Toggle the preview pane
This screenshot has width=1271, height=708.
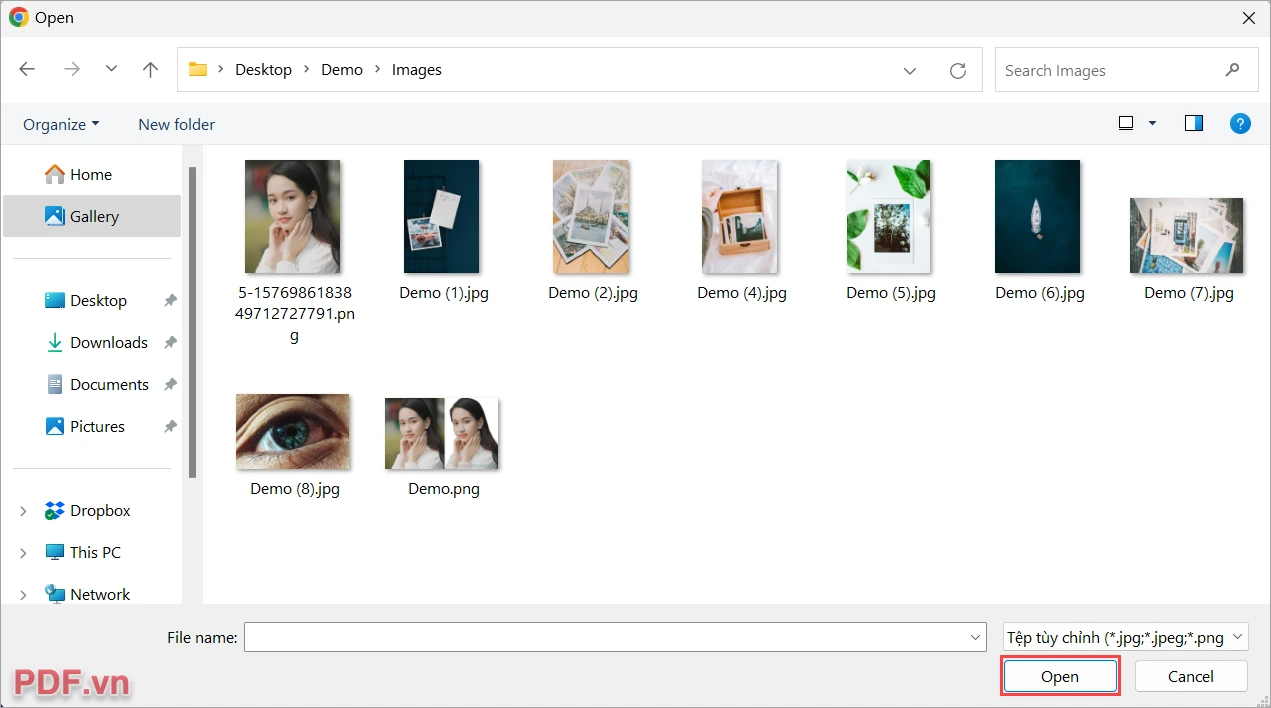tap(1193, 123)
